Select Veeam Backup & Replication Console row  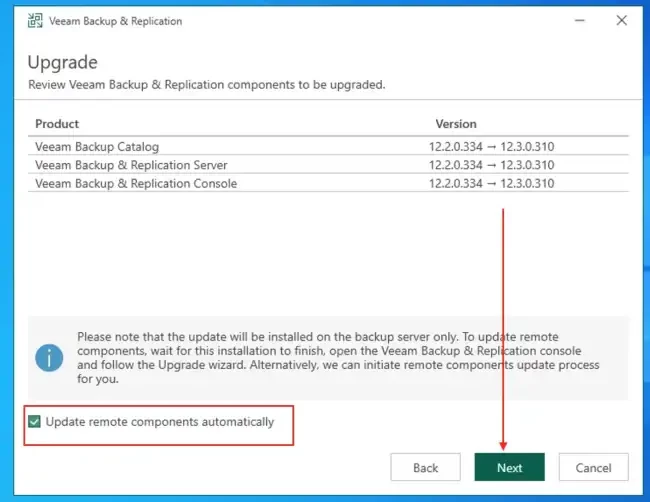(x=328, y=183)
